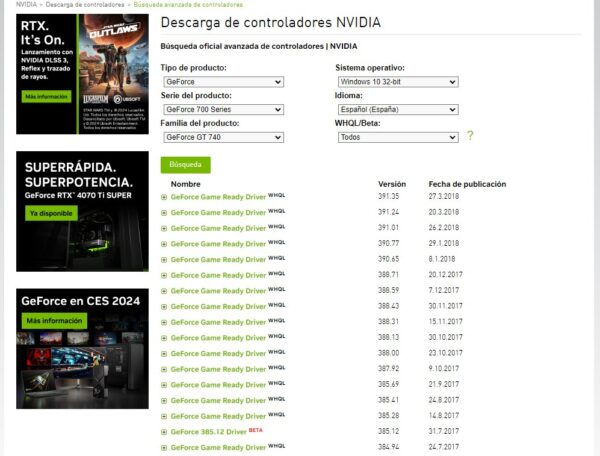Expand the driver row for version 385.28
The width and height of the screenshot is (600, 456).
pos(164,417)
